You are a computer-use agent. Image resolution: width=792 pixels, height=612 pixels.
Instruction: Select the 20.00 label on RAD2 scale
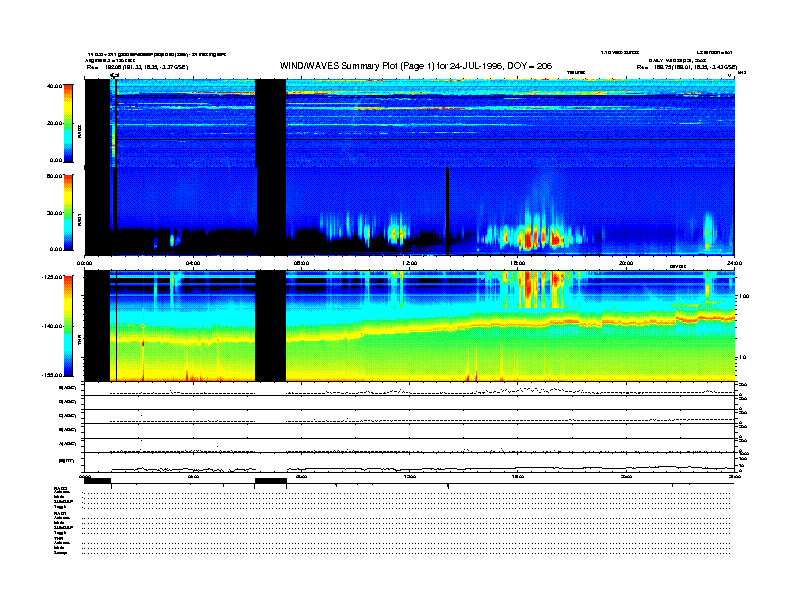pyautogui.click(x=54, y=123)
